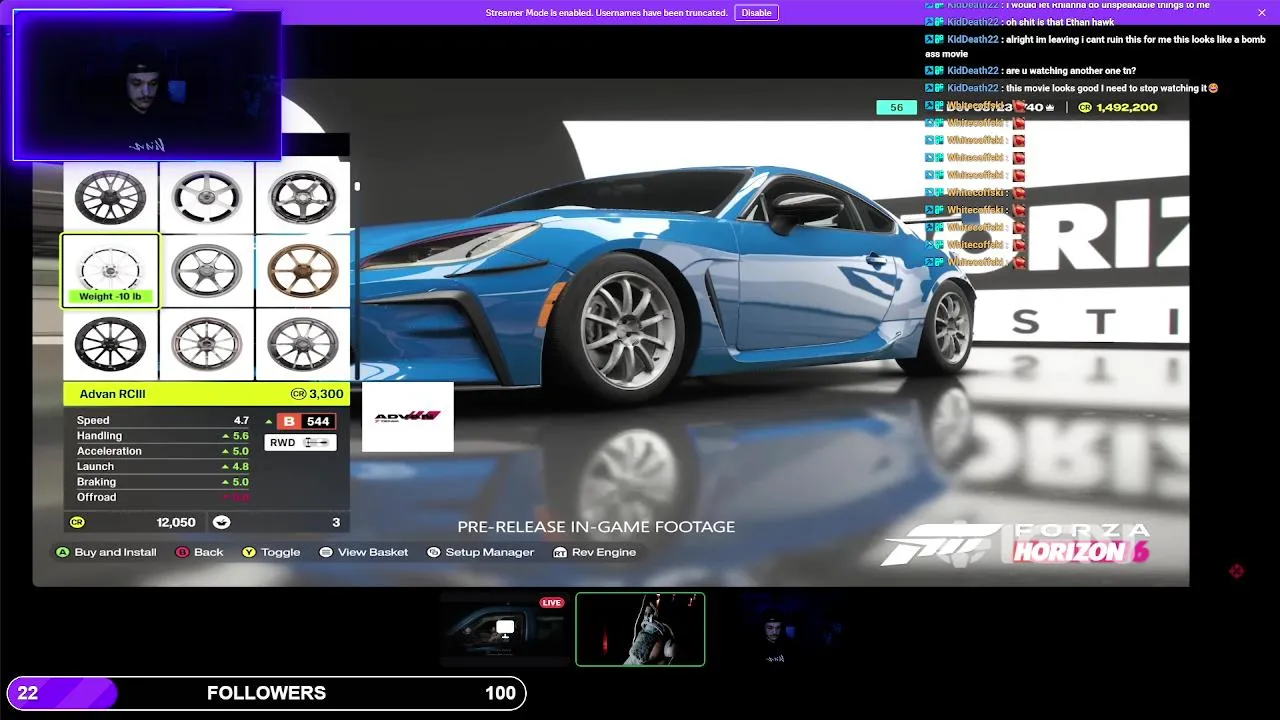This screenshot has width=1280, height=720.
Task: Select the dark webcam thumbnail on the right
Action: (775, 629)
